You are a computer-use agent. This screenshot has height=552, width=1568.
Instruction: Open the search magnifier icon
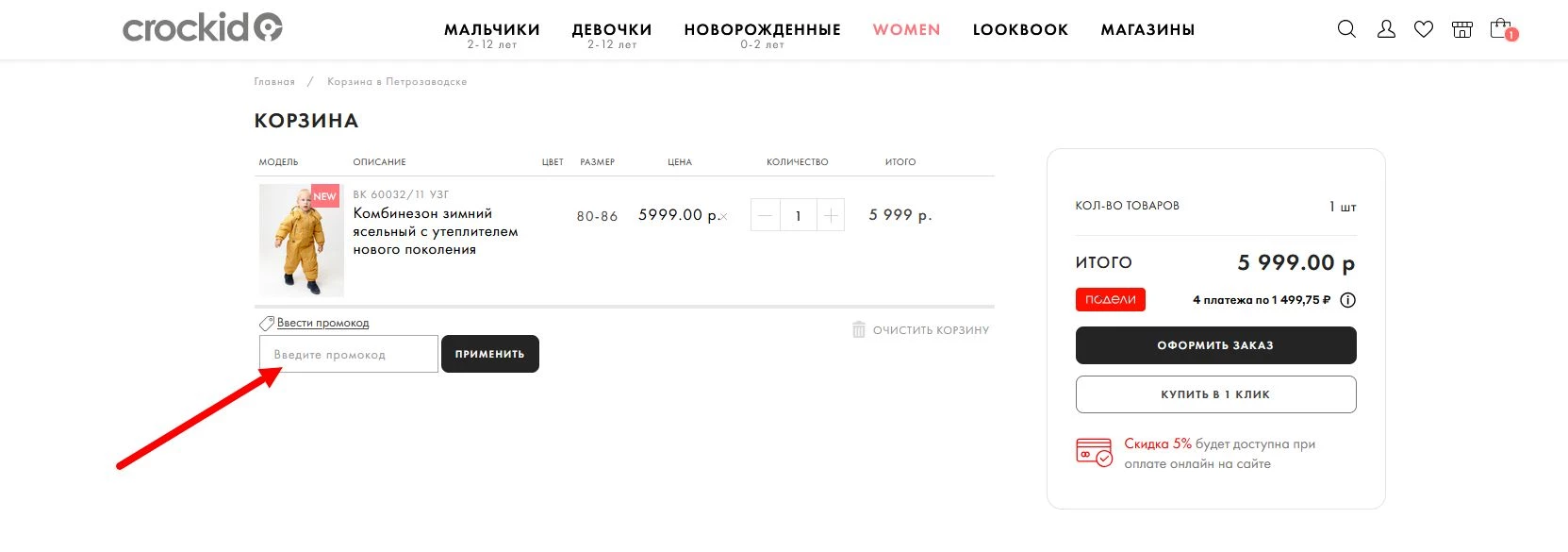(x=1346, y=29)
